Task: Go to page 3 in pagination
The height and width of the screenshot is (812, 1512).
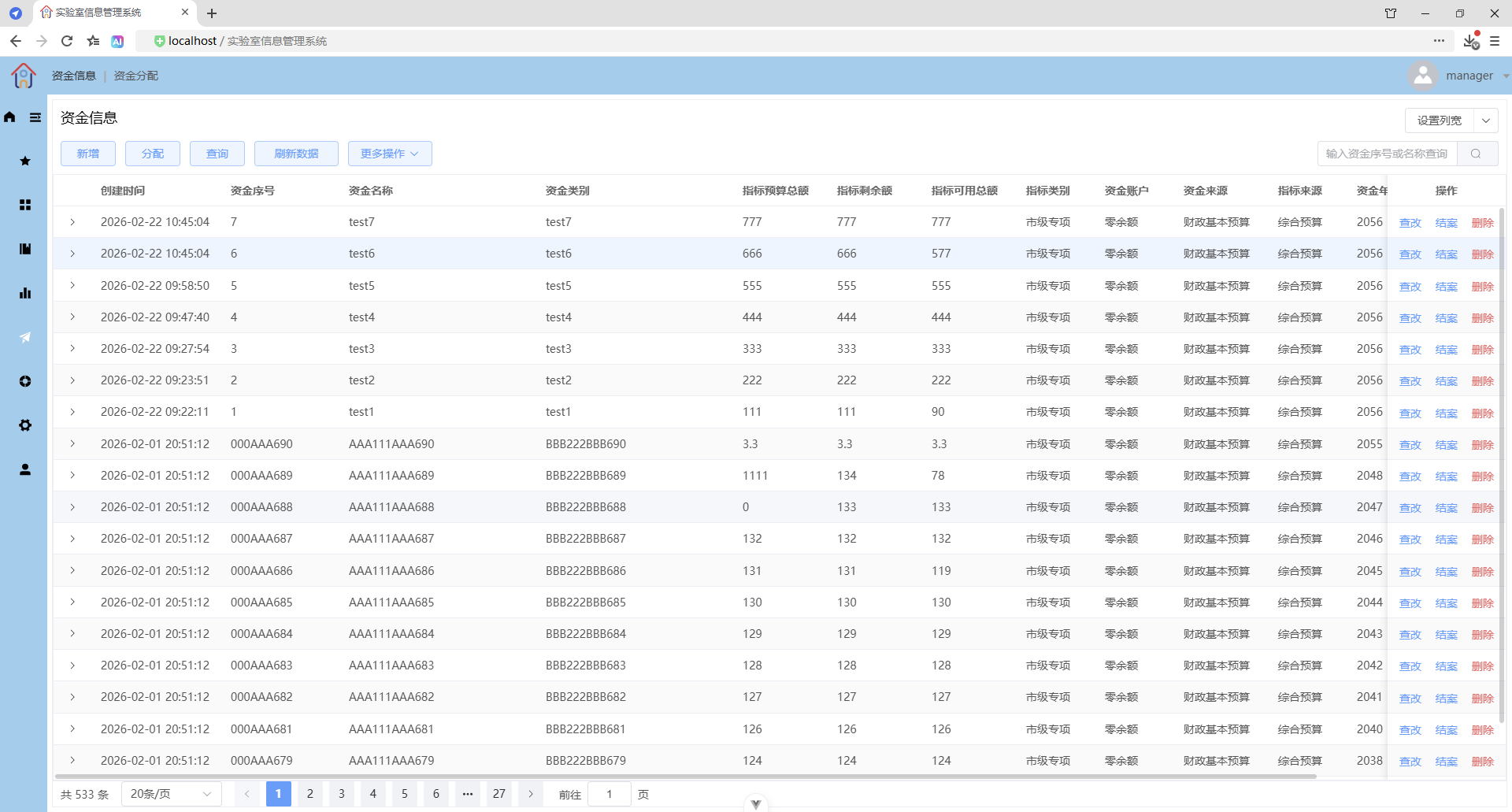Action: (x=342, y=794)
